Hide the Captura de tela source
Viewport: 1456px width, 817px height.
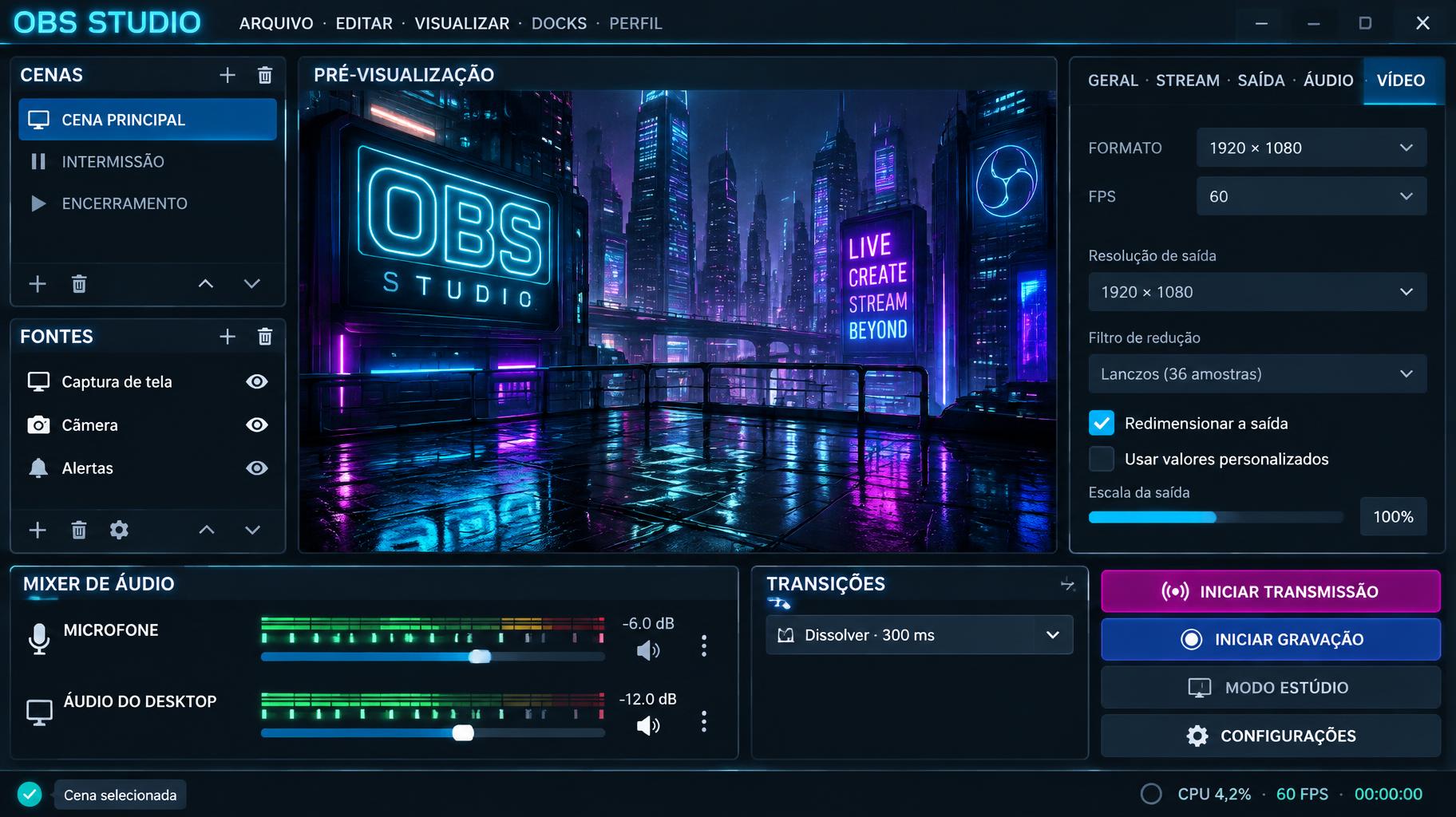point(257,381)
